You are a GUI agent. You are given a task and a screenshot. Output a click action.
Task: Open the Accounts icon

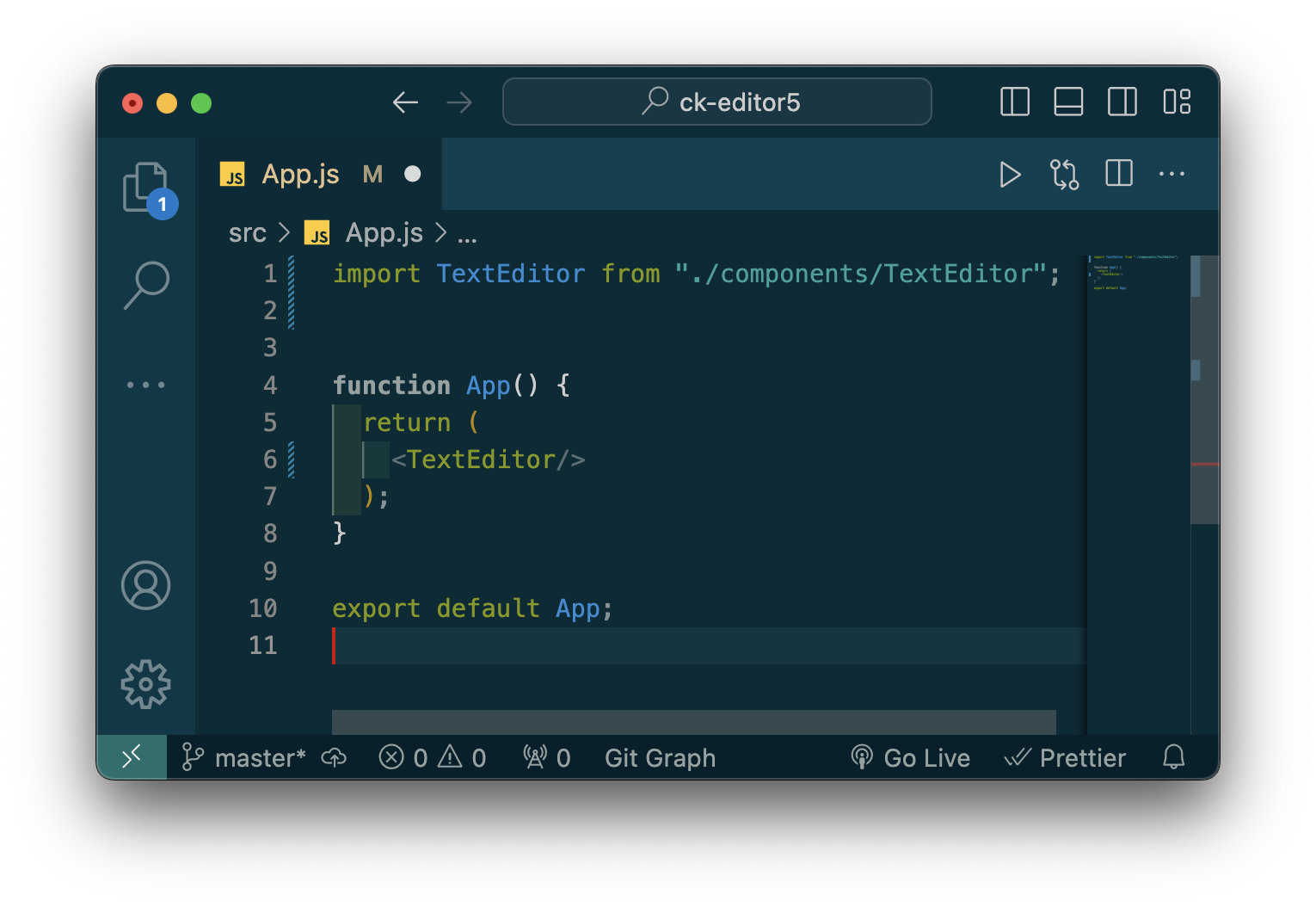[x=146, y=585]
